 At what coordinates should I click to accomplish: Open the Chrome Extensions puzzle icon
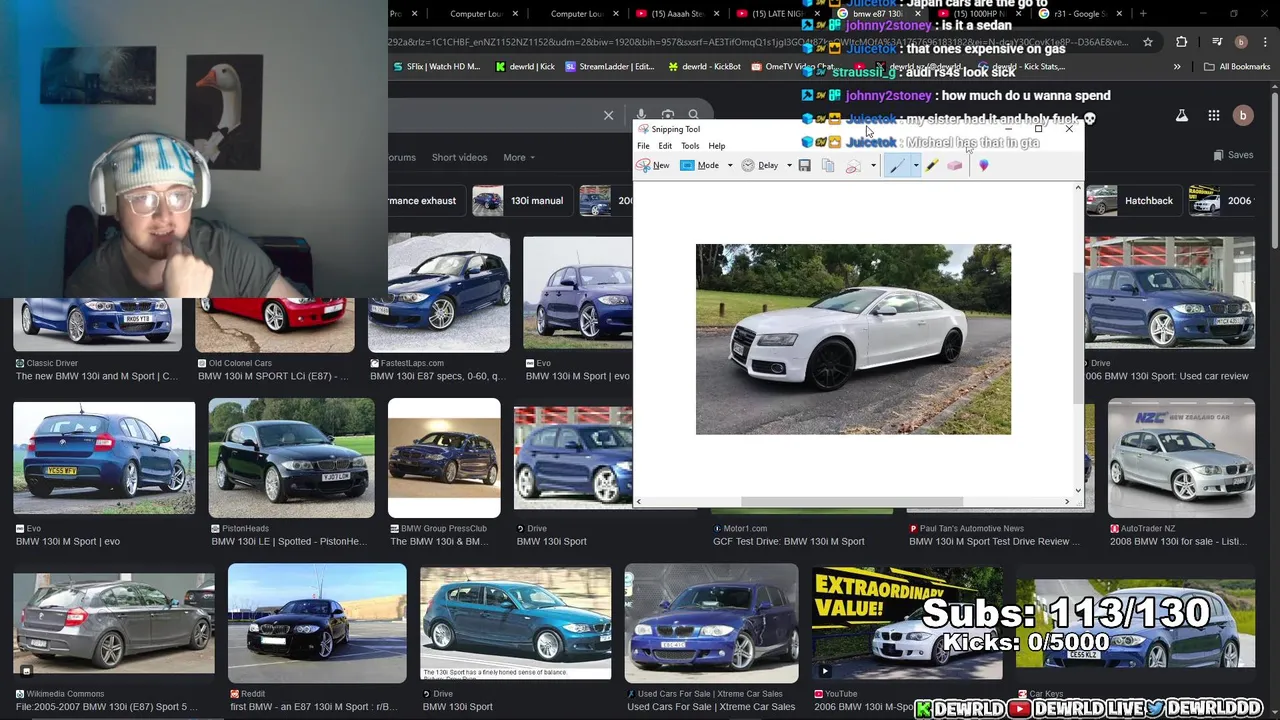[x=1182, y=42]
